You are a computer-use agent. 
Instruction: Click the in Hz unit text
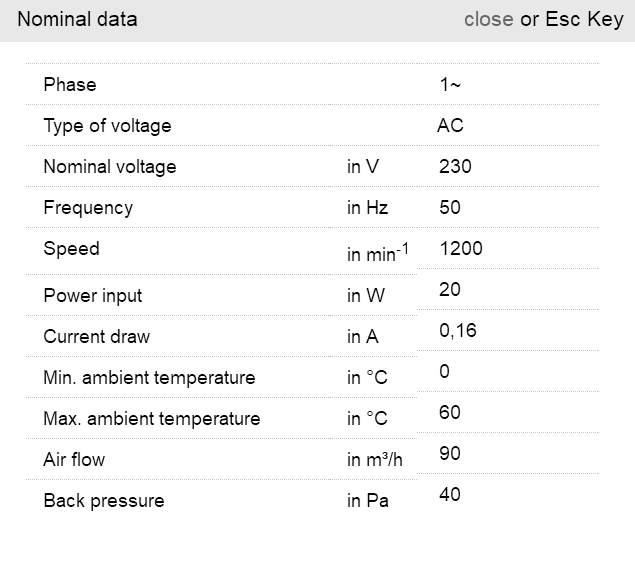point(367,208)
